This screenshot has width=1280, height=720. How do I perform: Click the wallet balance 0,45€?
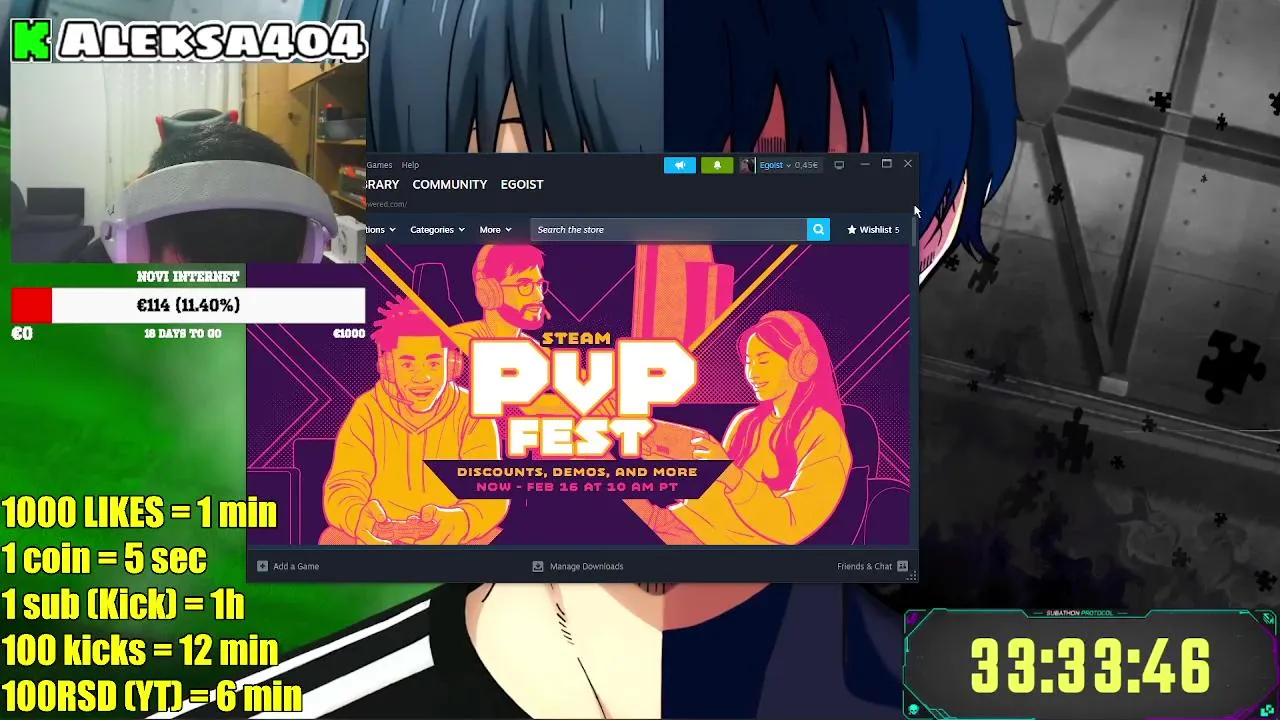806,165
